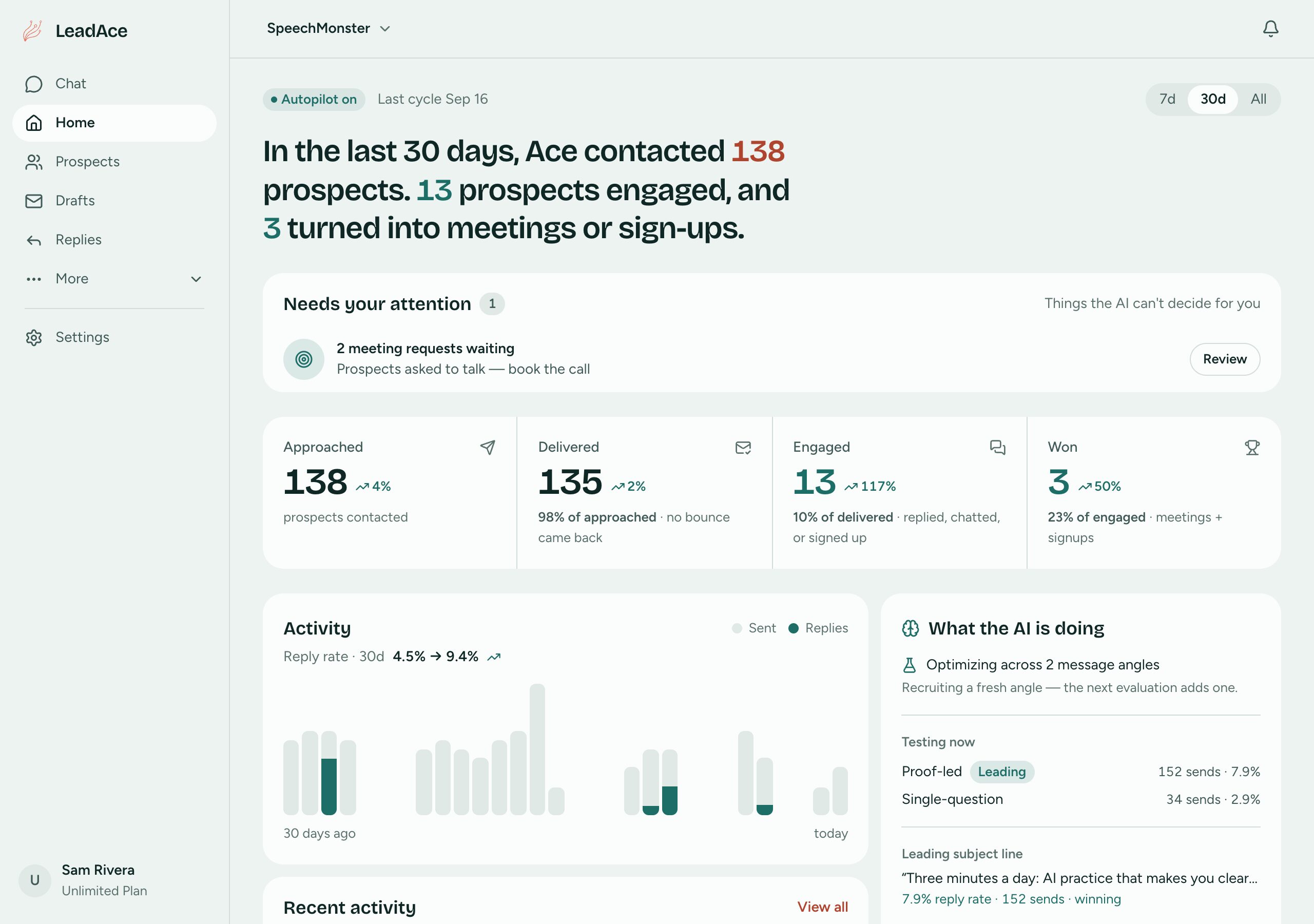Image resolution: width=1314 pixels, height=924 pixels.
Task: Select the 7d time range
Action: click(x=1167, y=100)
